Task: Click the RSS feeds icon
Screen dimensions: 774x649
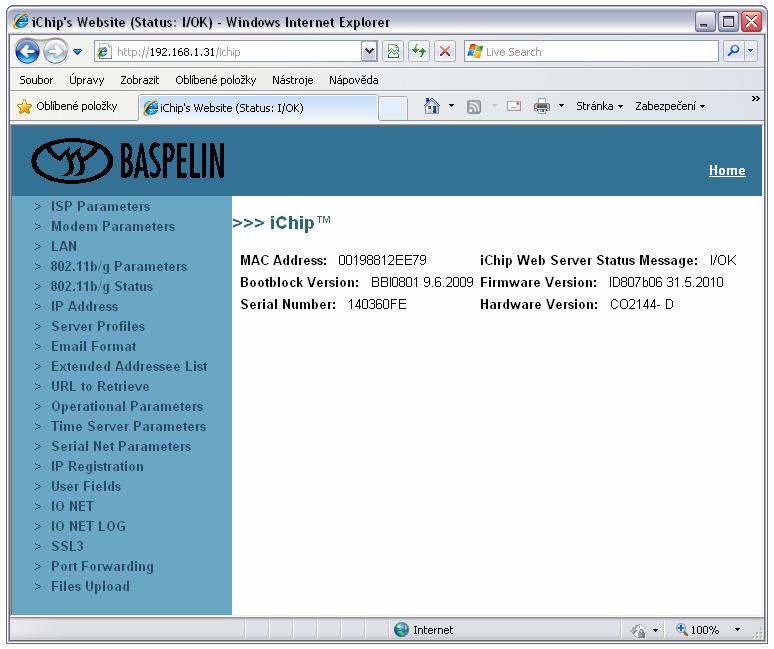Action: point(474,106)
